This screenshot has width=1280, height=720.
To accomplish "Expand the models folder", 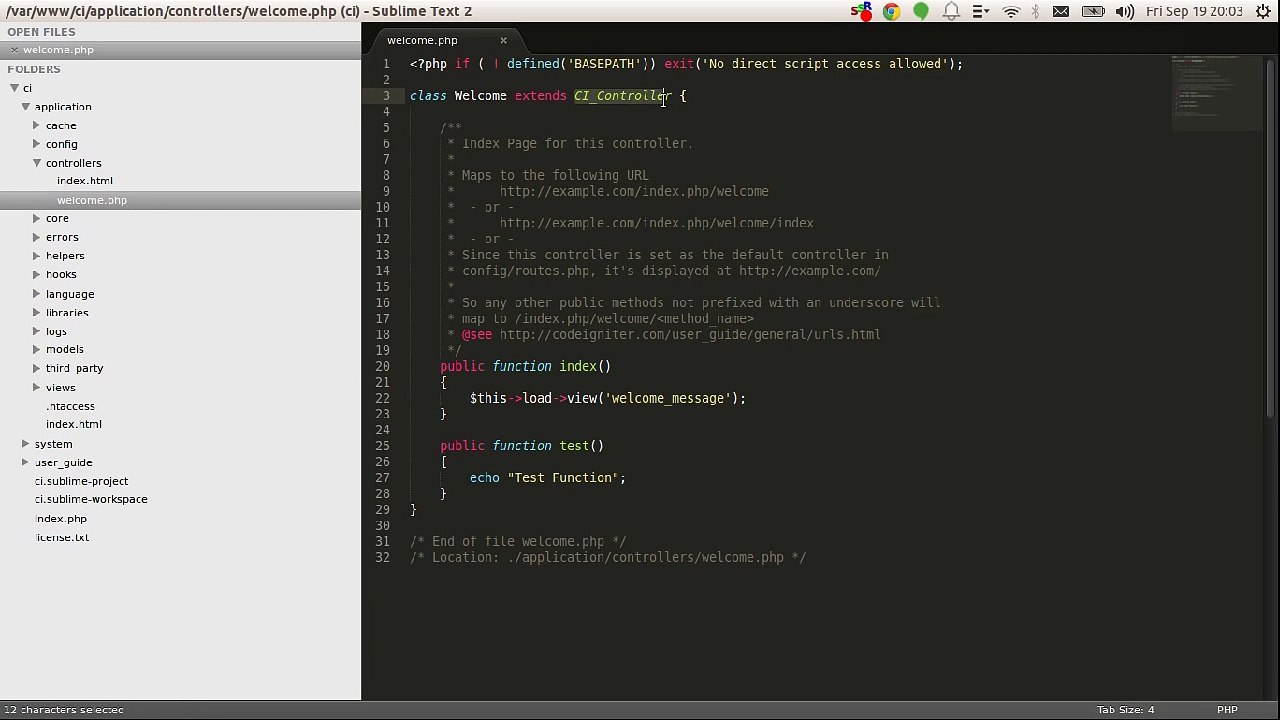I will 37,349.
